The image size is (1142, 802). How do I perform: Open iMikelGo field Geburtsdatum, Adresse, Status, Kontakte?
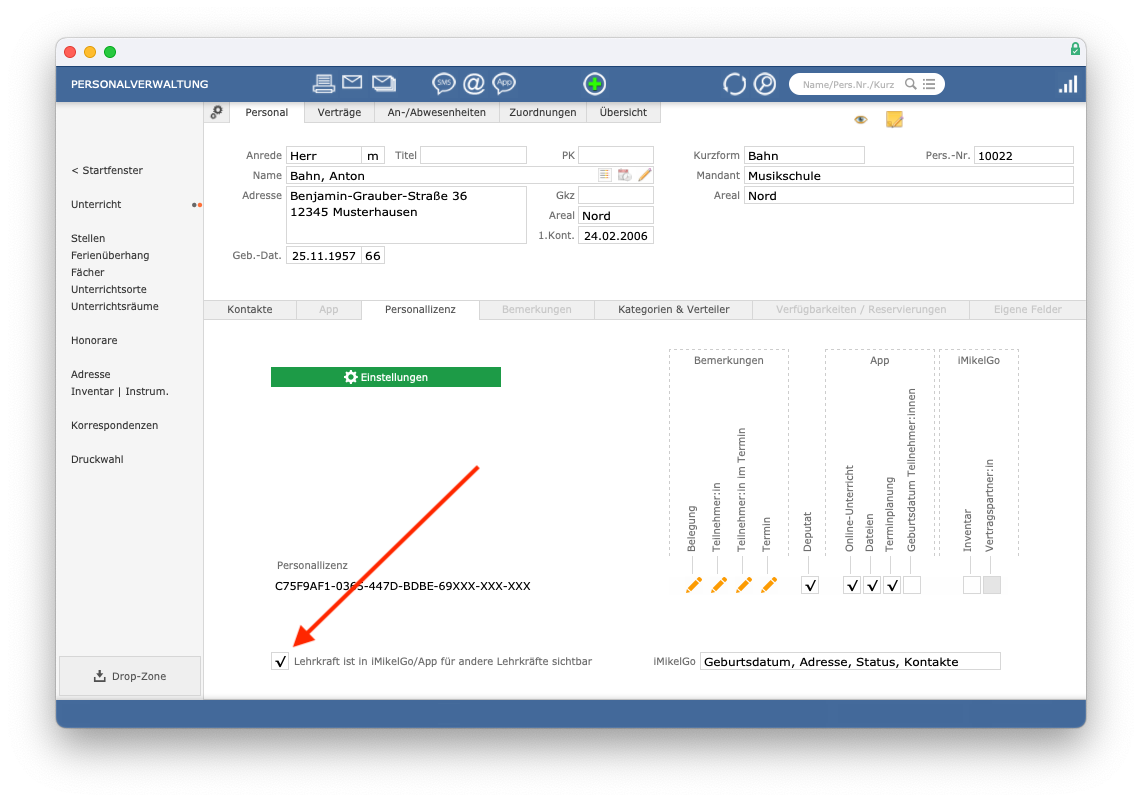coord(850,661)
